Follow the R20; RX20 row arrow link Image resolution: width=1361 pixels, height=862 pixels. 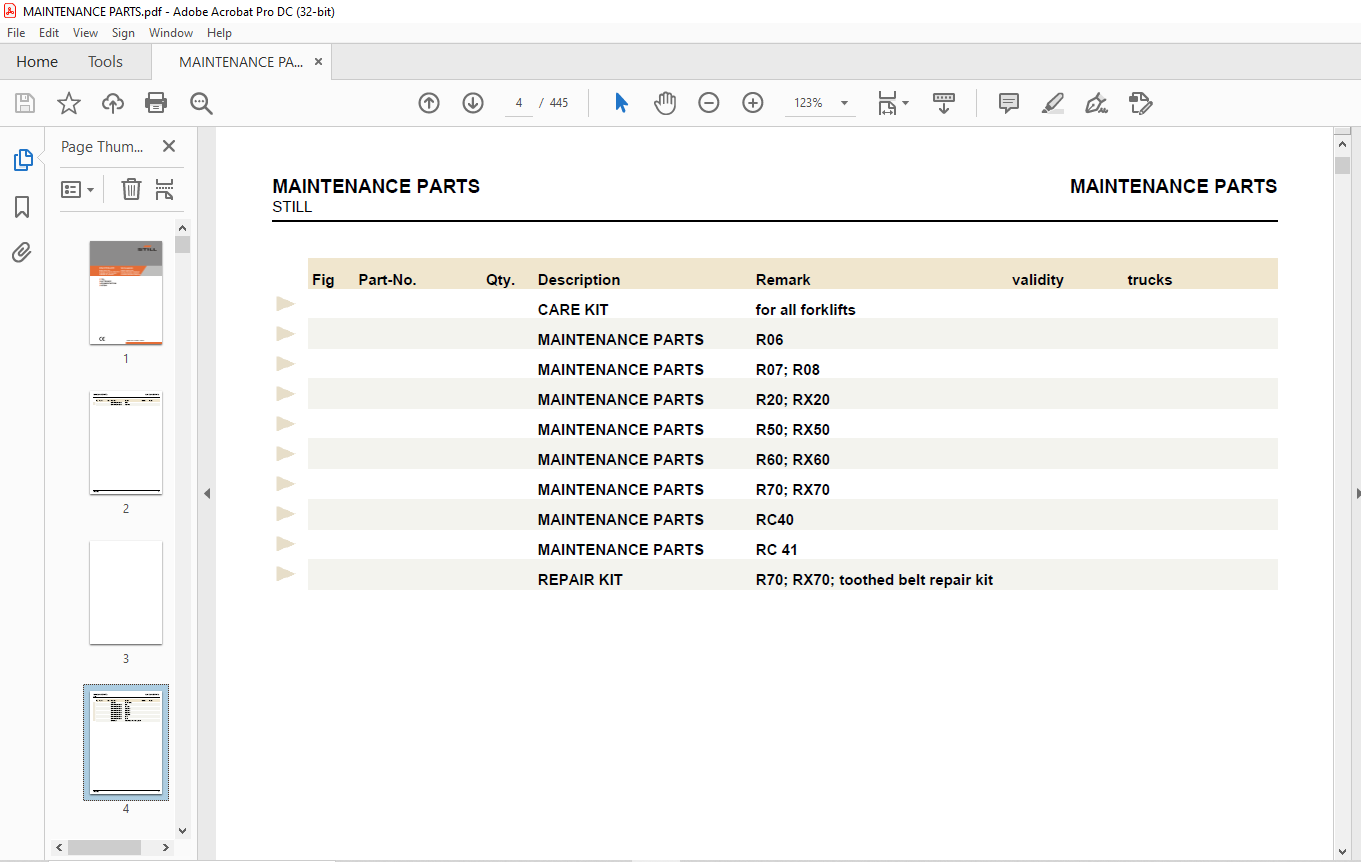click(x=286, y=393)
